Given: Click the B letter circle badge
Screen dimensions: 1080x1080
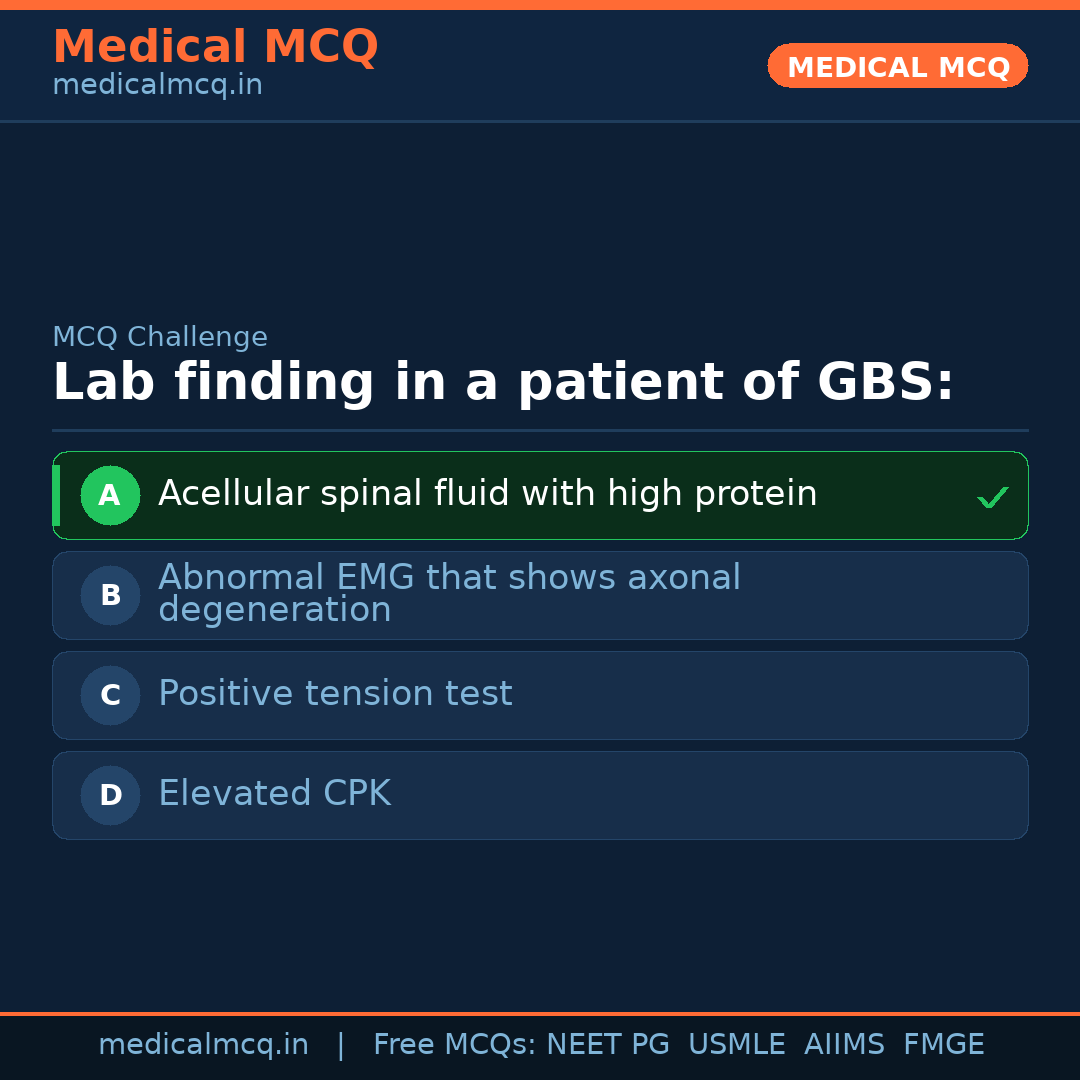Looking at the screenshot, I should [x=110, y=595].
